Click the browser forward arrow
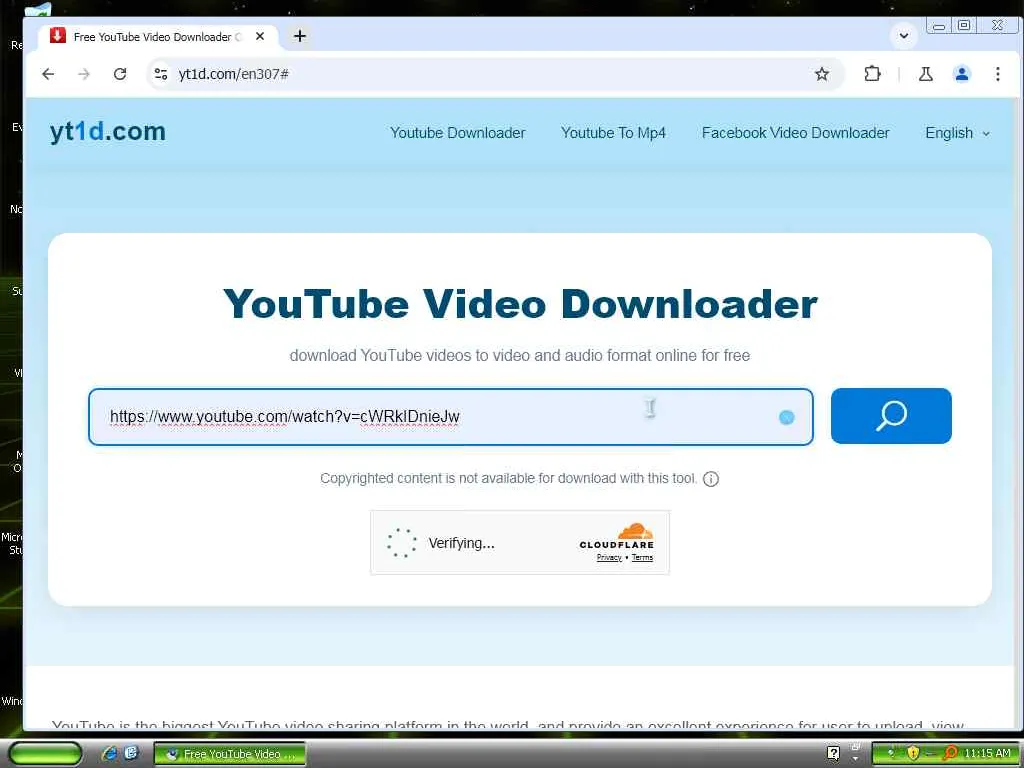 (84, 74)
